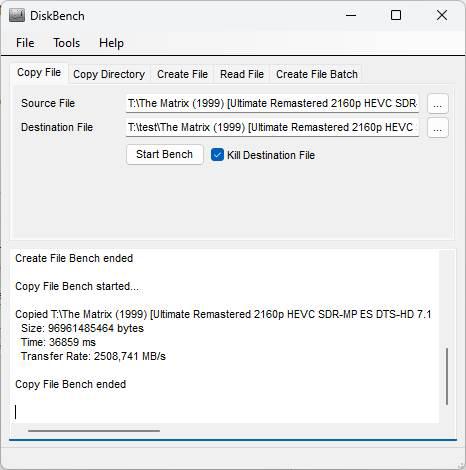Open the Tools menu
This screenshot has width=466, height=470.
(x=67, y=43)
